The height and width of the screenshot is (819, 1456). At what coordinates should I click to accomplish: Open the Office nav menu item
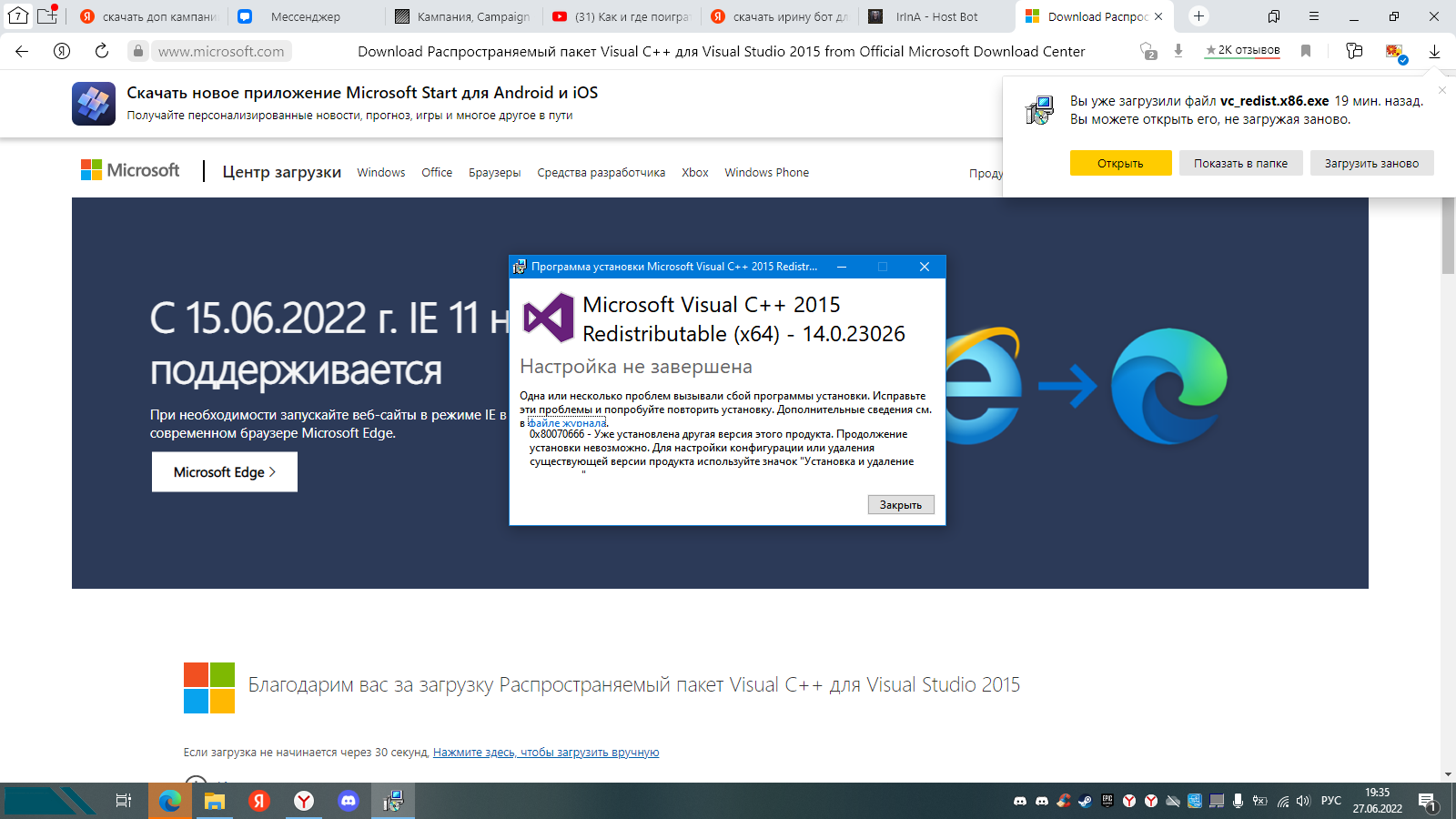coord(437,172)
